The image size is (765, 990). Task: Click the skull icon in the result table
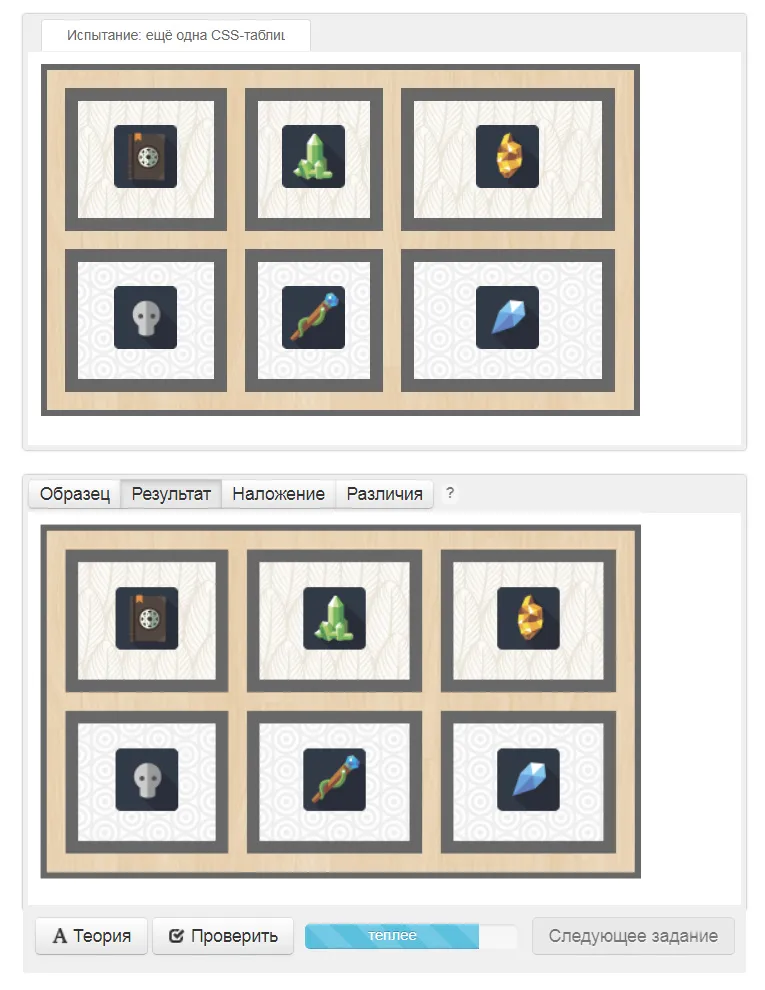[146, 780]
